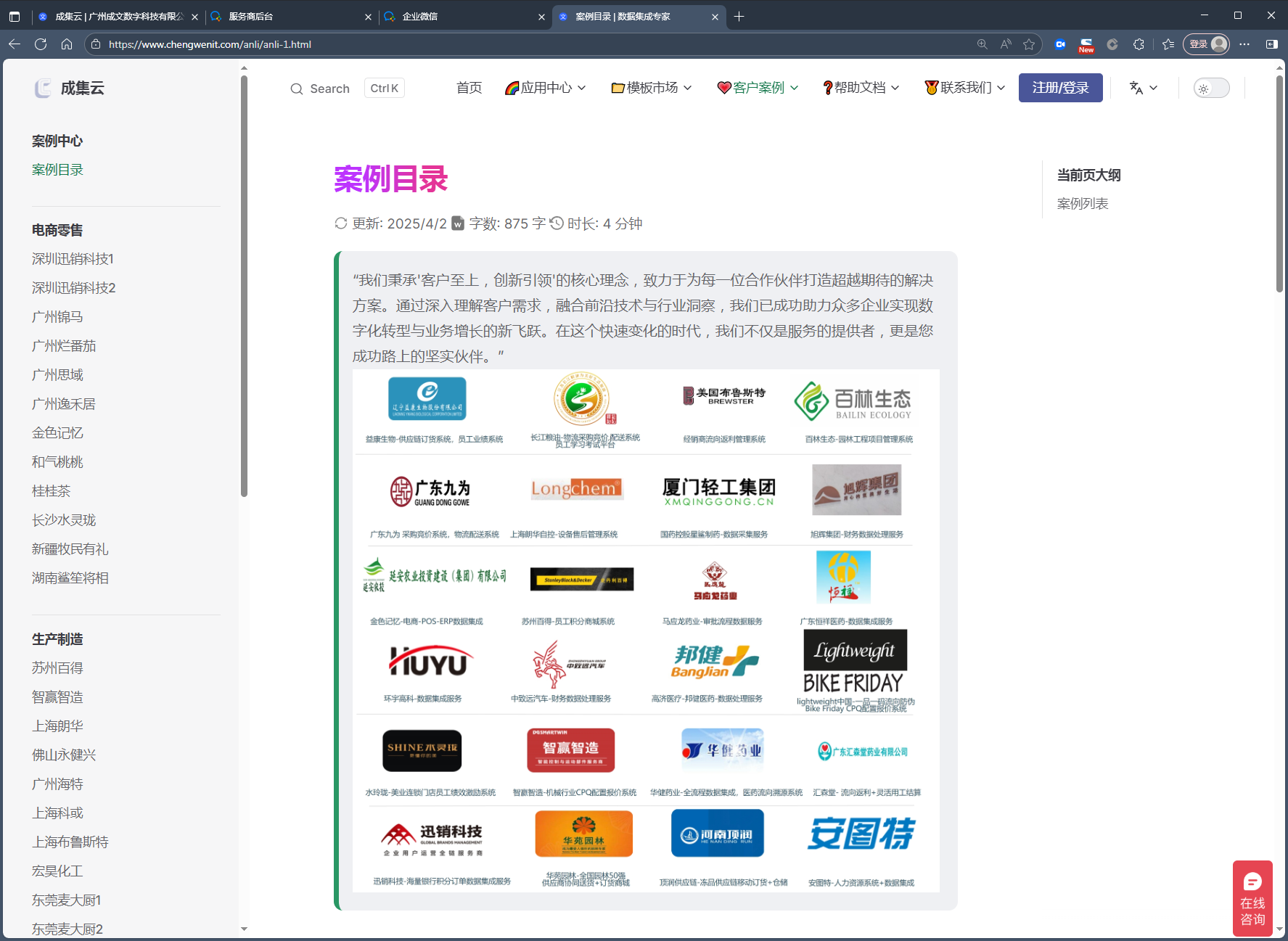Open 宏昊化工 case link
This screenshot has width=1288, height=941.
[57, 871]
